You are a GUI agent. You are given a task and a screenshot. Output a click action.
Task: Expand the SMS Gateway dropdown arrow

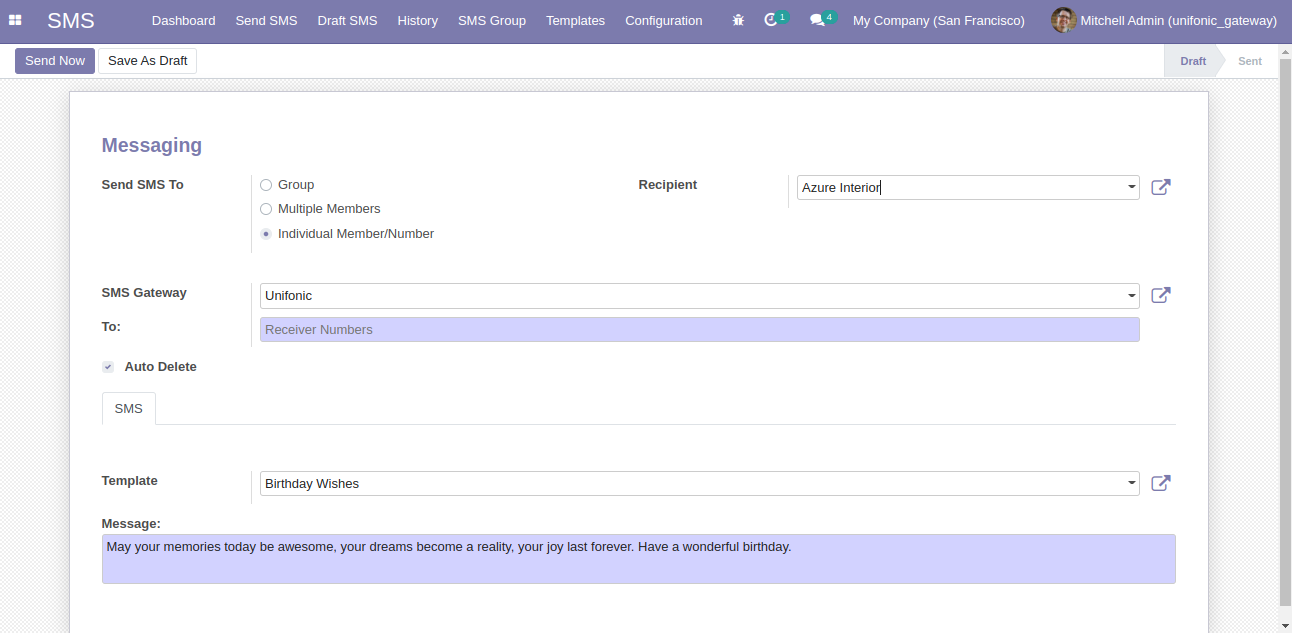[1131, 295]
